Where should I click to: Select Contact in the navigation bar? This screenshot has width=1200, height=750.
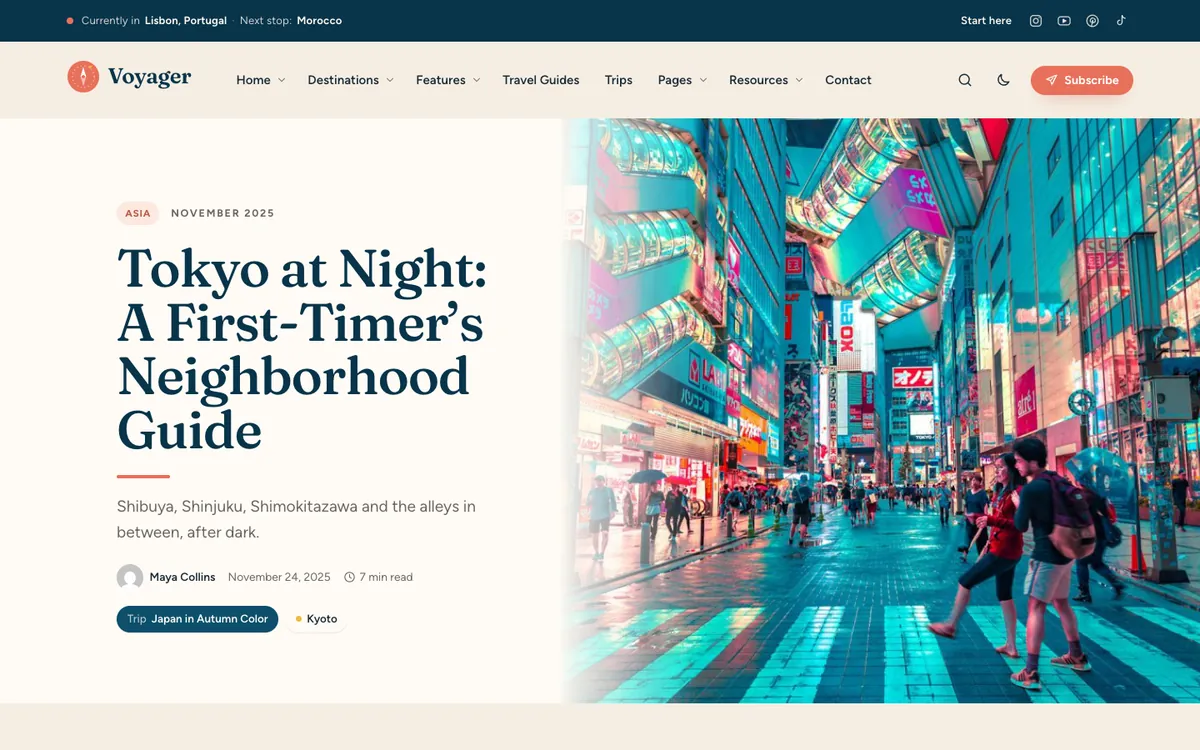[x=848, y=80]
